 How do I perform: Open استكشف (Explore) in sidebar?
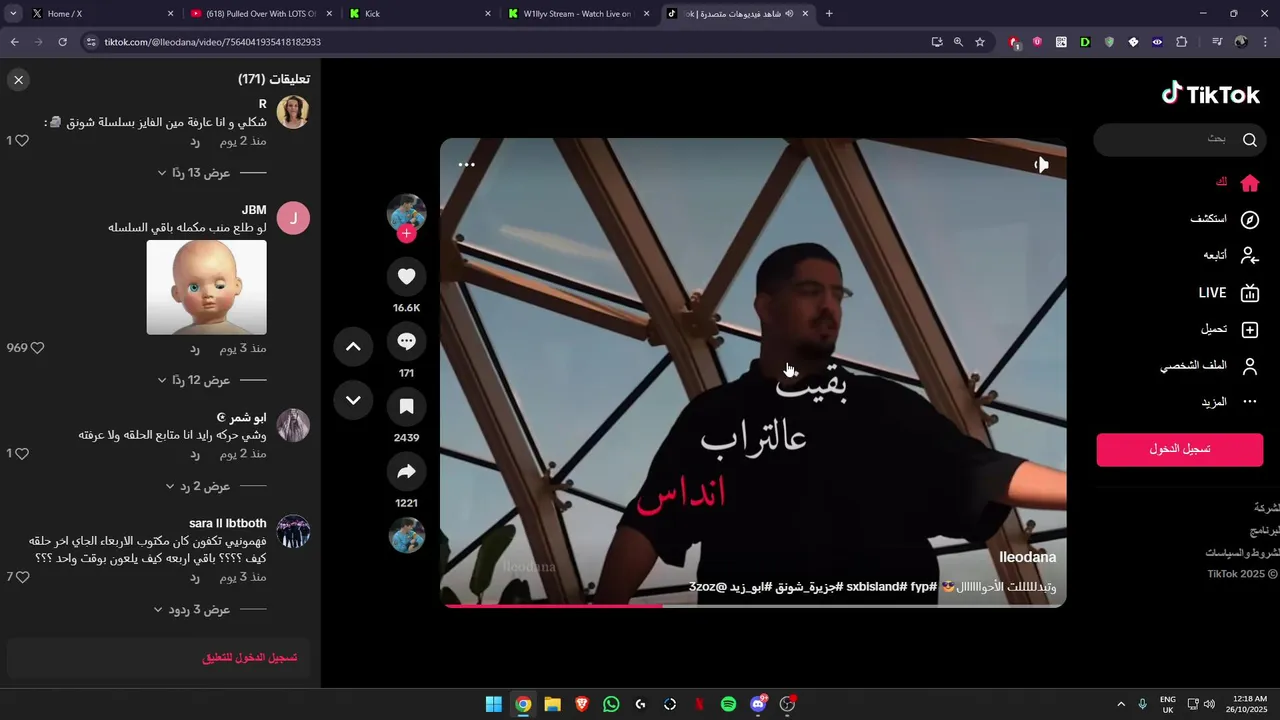[x=1224, y=220]
